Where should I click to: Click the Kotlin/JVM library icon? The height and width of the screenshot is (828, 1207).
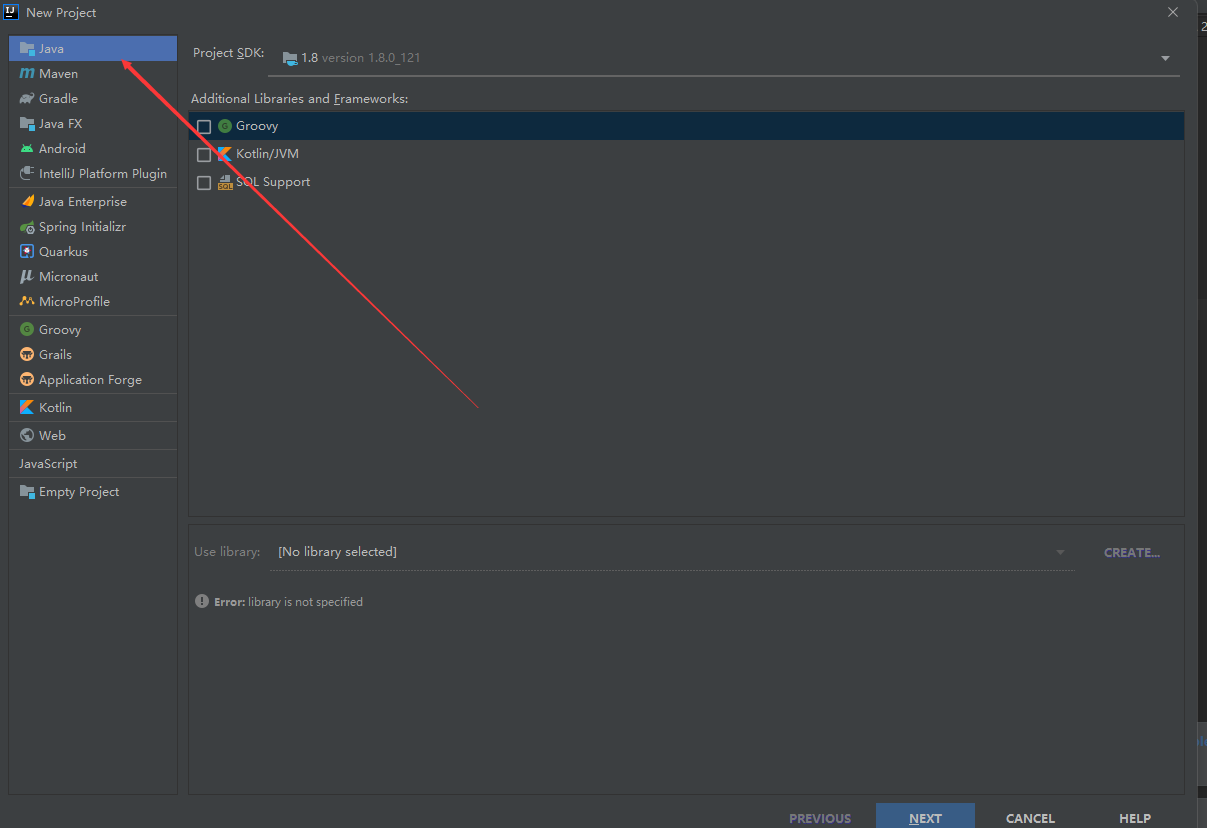[x=225, y=154]
